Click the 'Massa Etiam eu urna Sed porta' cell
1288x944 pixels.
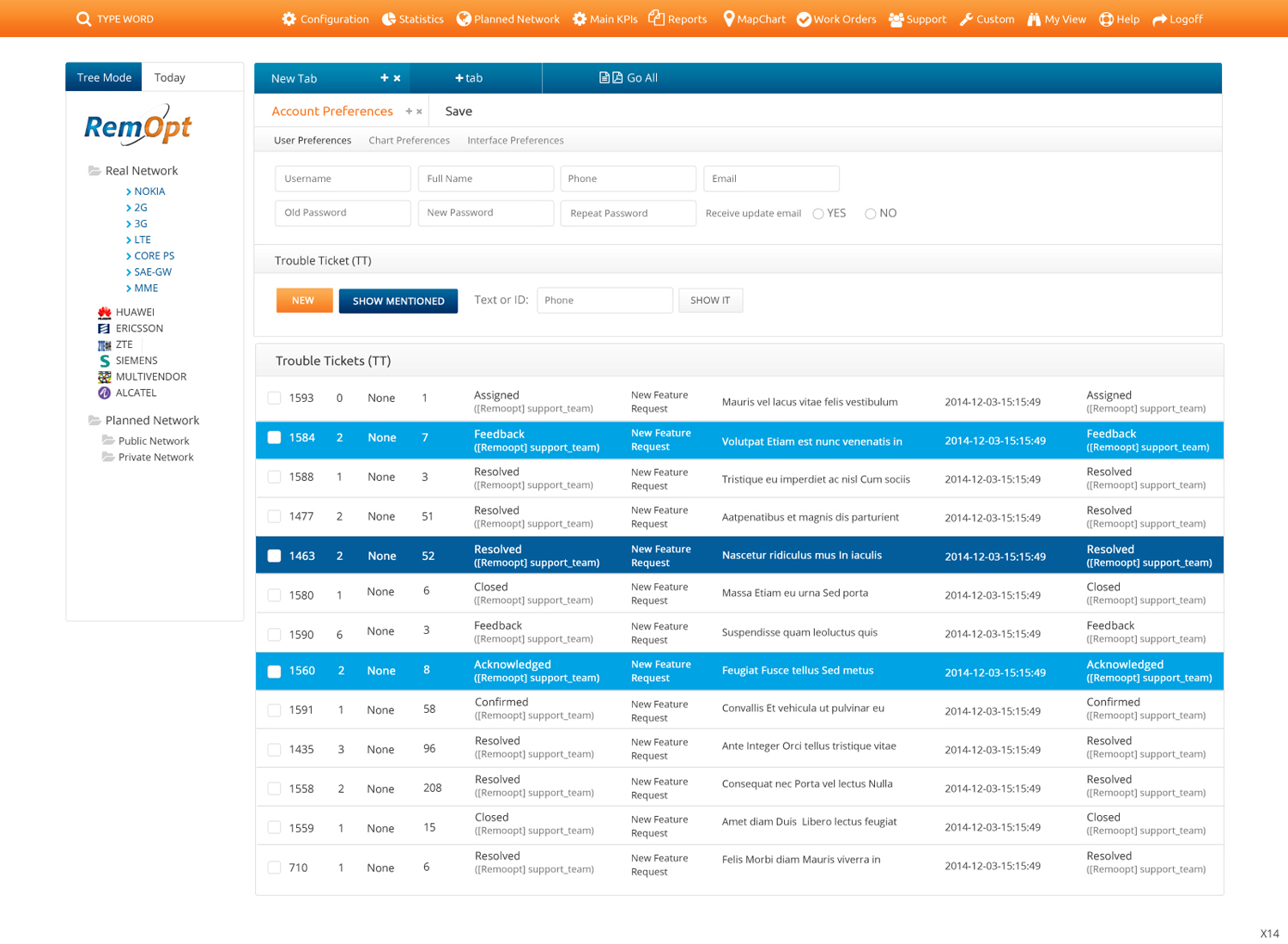(x=795, y=593)
